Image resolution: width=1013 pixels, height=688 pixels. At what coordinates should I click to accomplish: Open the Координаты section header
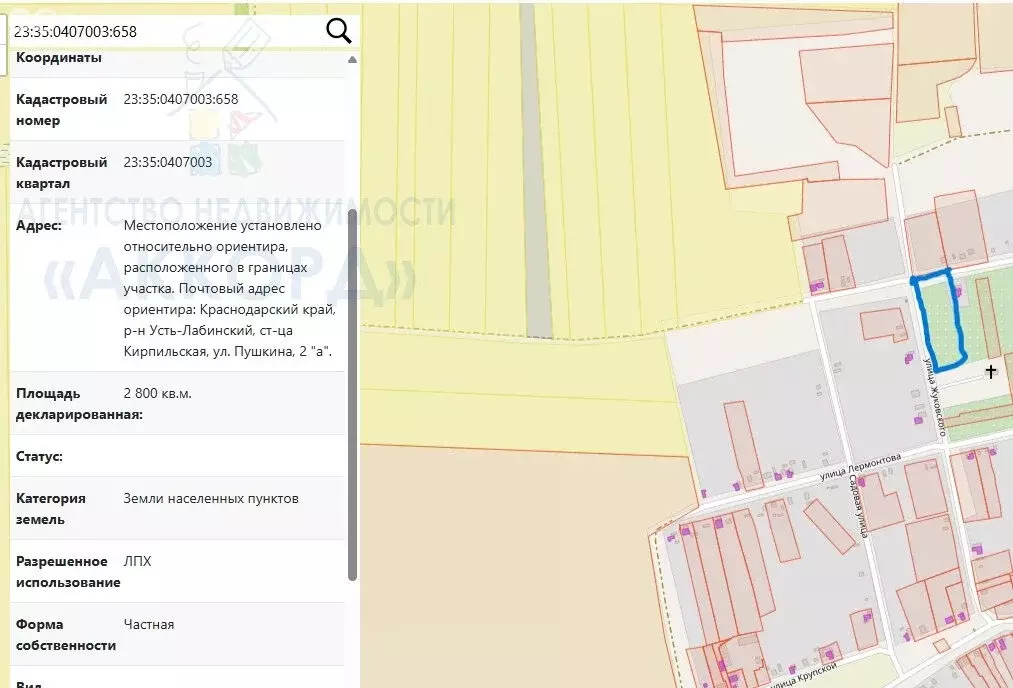58,58
